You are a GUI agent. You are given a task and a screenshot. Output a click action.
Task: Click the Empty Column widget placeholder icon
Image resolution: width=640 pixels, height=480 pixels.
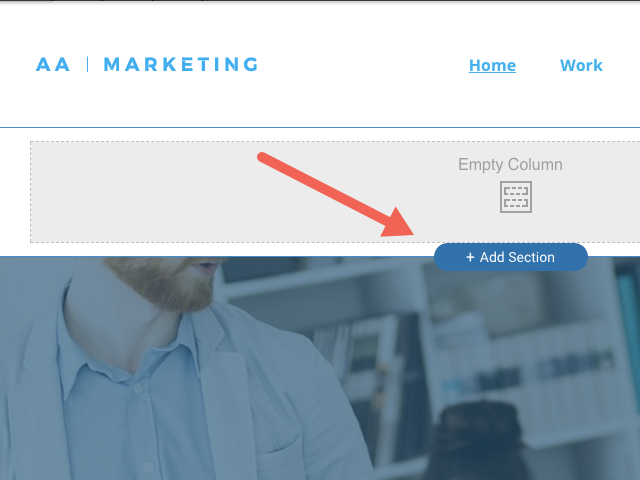point(516,197)
